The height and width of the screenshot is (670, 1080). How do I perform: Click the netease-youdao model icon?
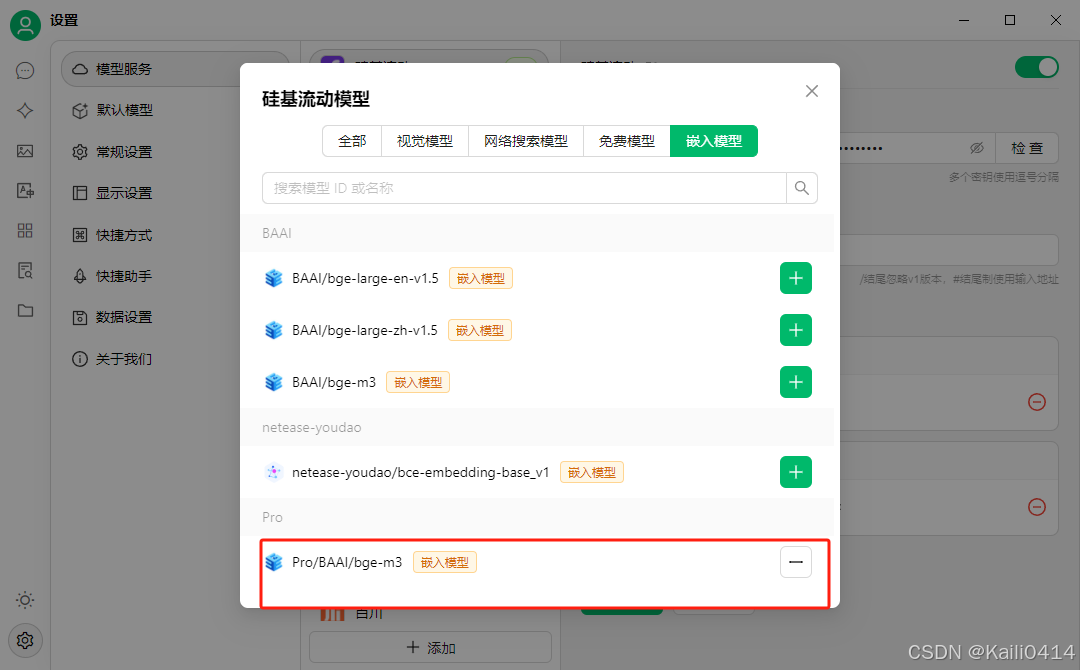[x=273, y=472]
